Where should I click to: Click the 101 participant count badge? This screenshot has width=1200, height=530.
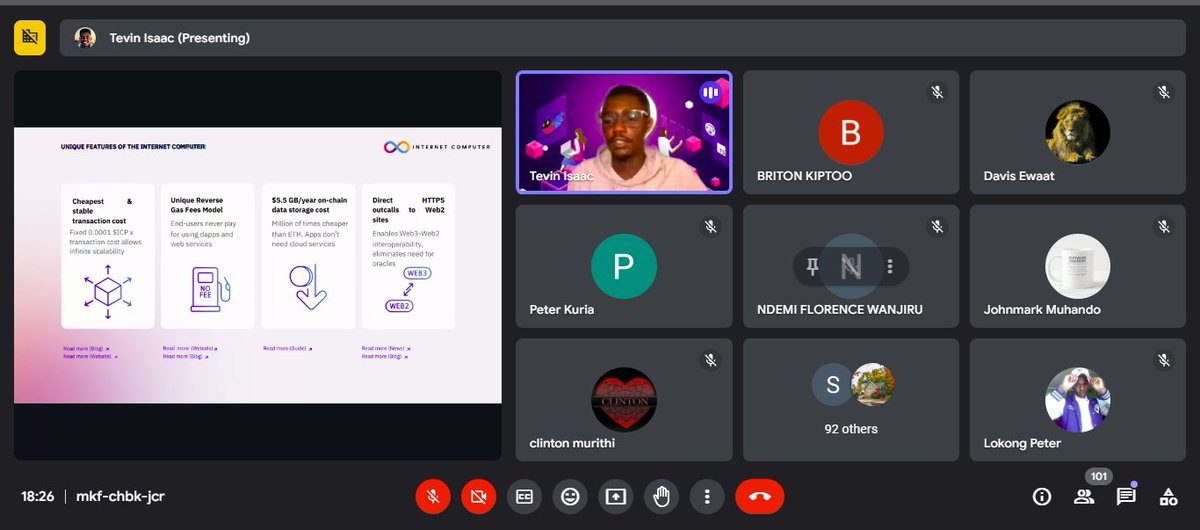1099,477
